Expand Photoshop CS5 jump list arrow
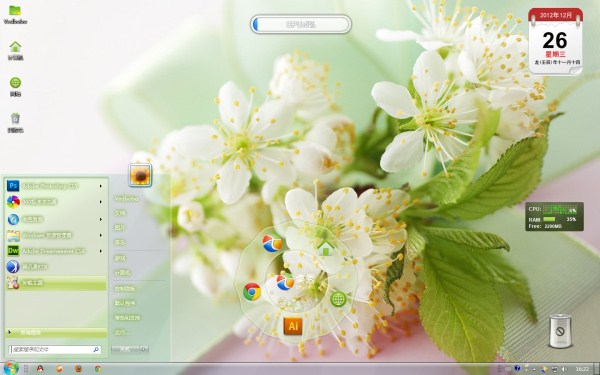The height and width of the screenshot is (375, 600). tap(101, 186)
